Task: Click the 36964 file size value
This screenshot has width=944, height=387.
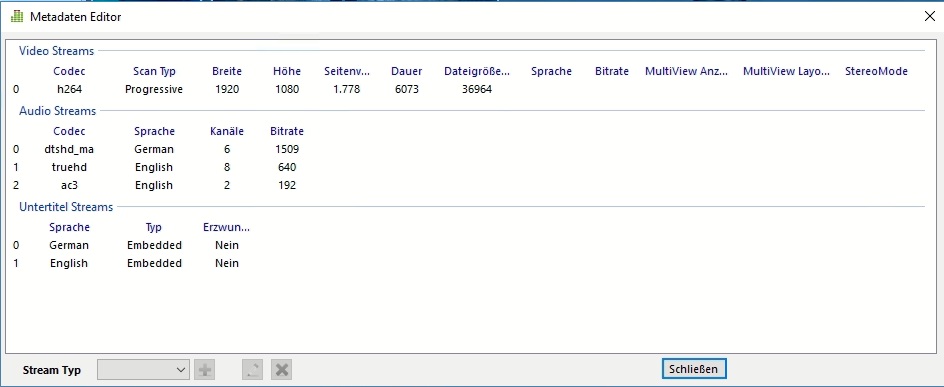Action: pos(477,89)
